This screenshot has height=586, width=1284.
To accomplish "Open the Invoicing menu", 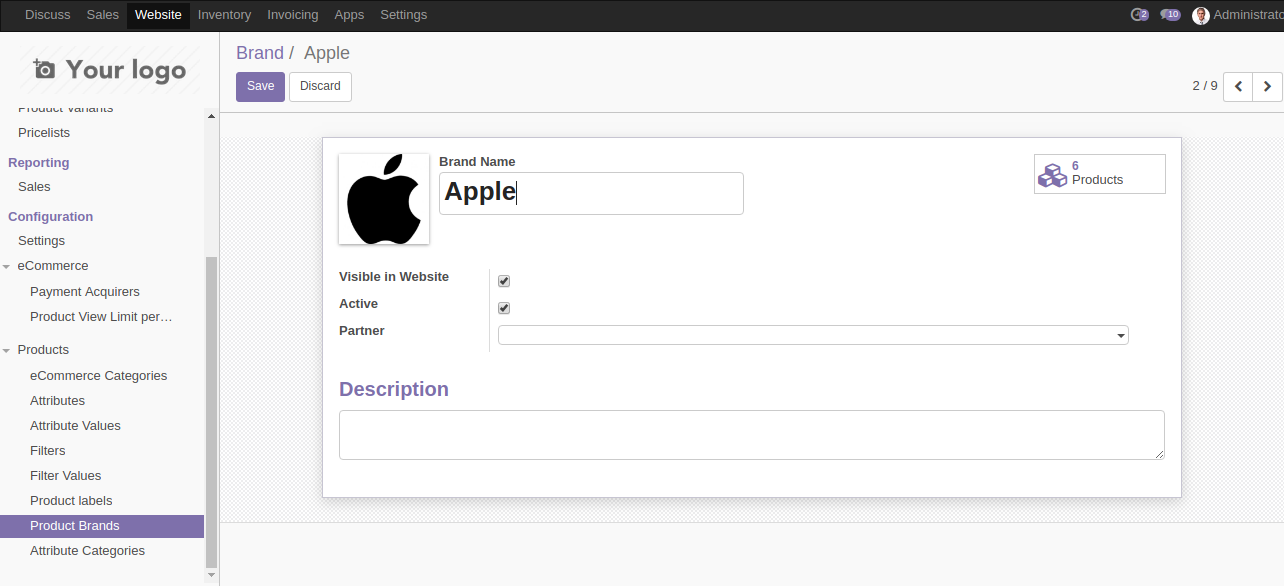I will pyautogui.click(x=293, y=15).
